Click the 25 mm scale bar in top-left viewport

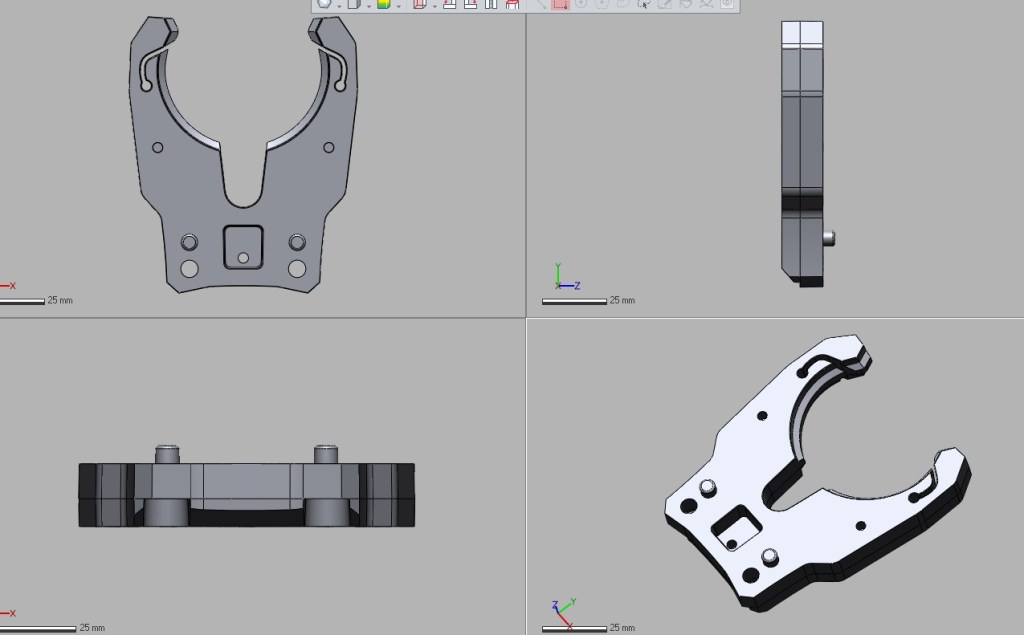coord(22,300)
